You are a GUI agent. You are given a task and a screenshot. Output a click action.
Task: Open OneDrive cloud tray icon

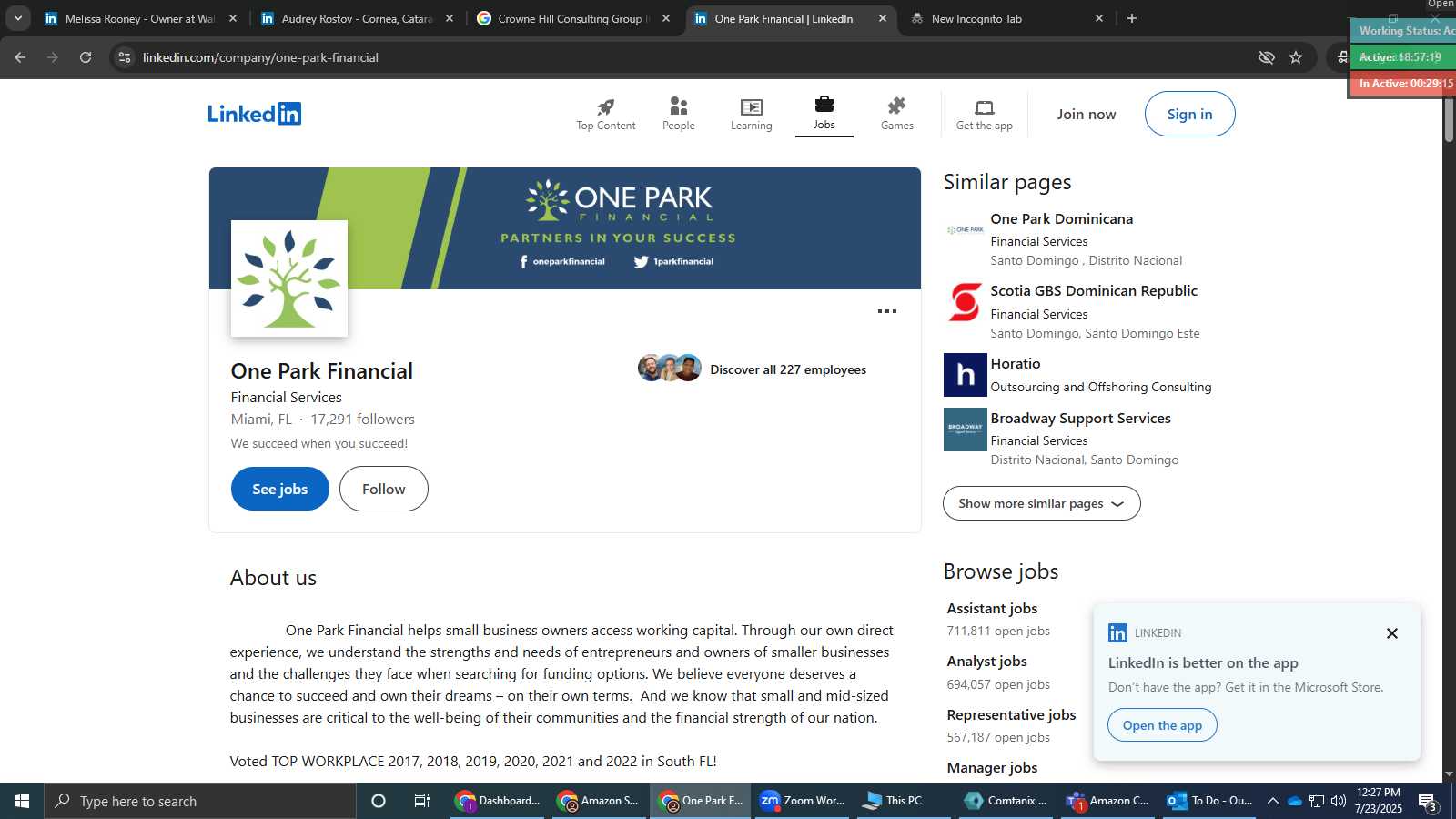pyautogui.click(x=1294, y=801)
